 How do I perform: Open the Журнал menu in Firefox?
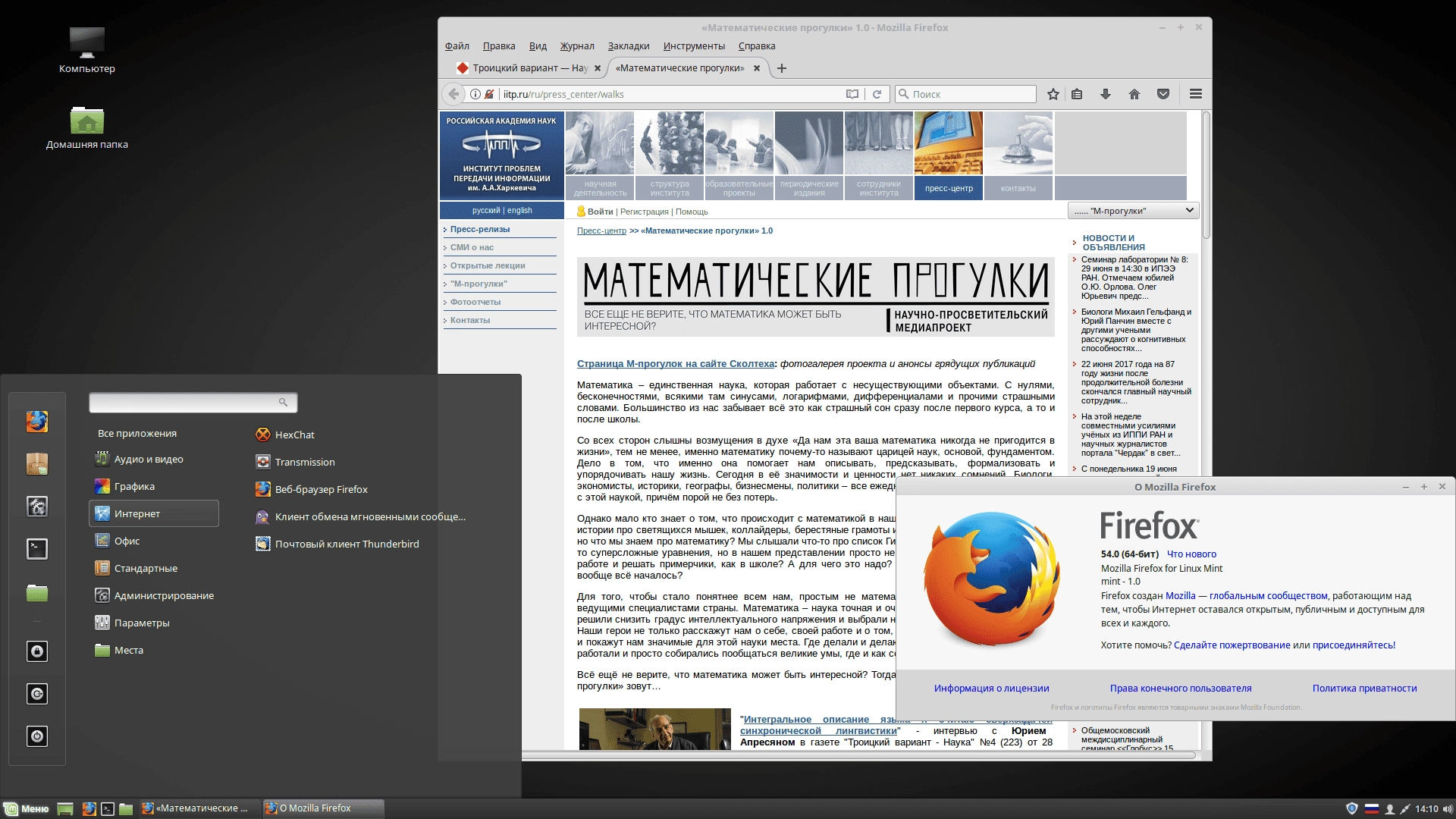pyautogui.click(x=576, y=46)
